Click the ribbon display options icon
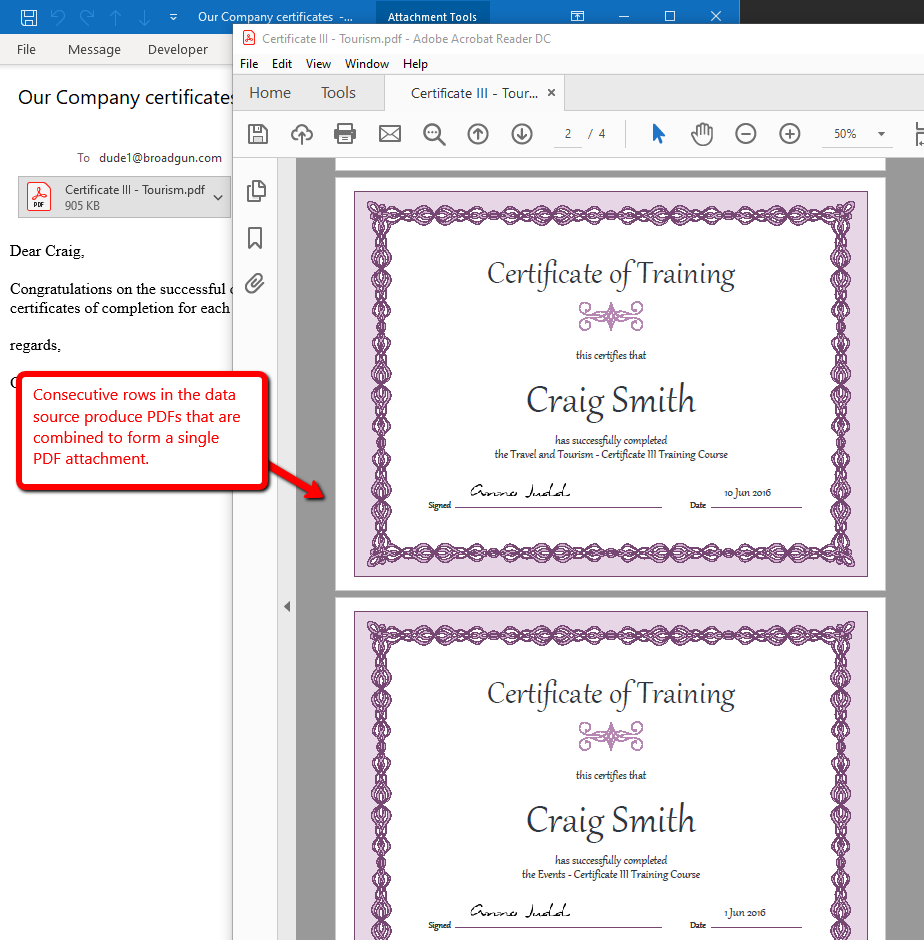 coord(577,16)
